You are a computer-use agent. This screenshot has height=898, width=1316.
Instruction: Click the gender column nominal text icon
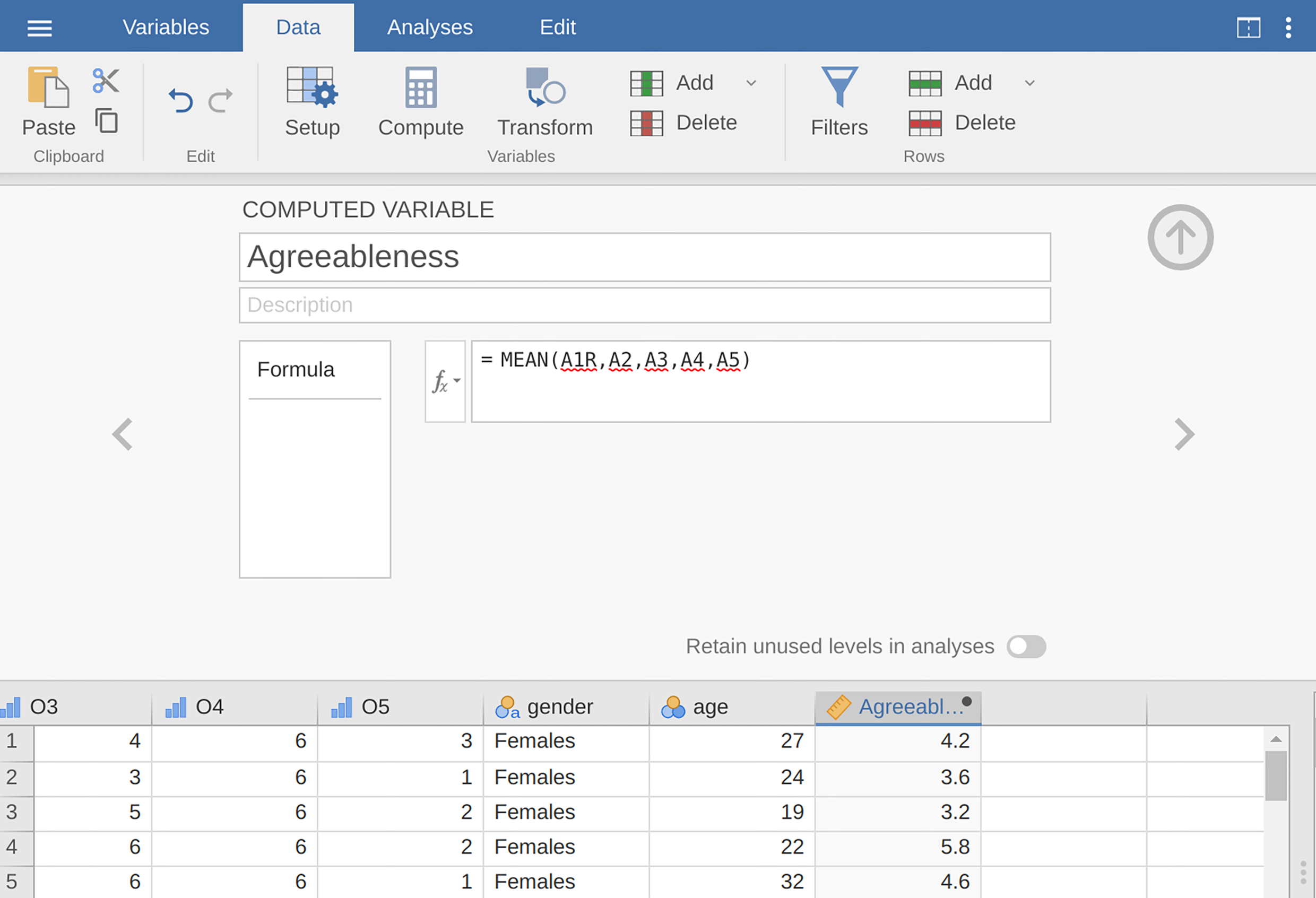[x=507, y=707]
